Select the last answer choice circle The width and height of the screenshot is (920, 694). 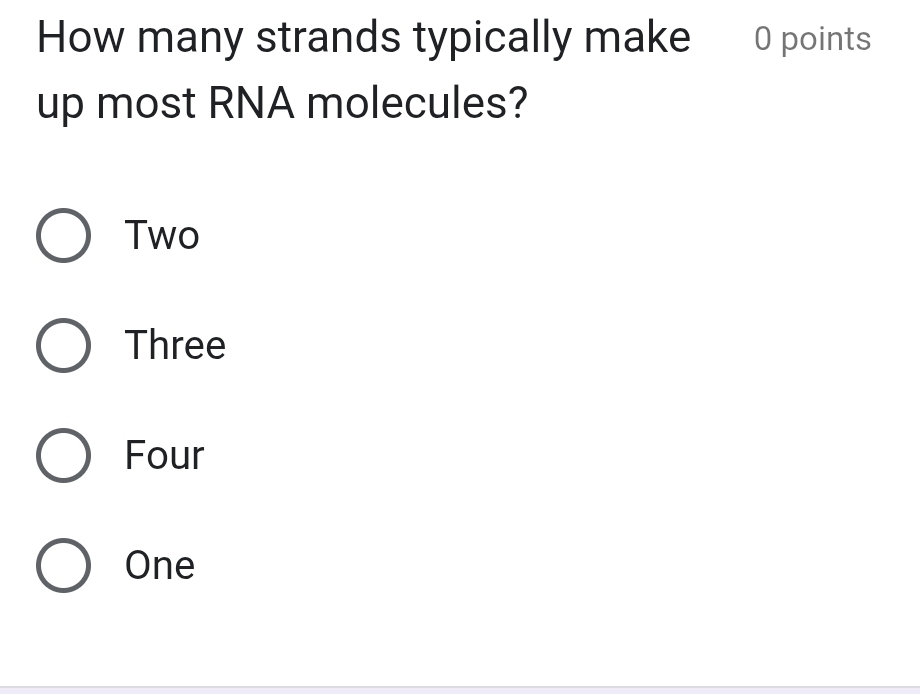pos(63,565)
